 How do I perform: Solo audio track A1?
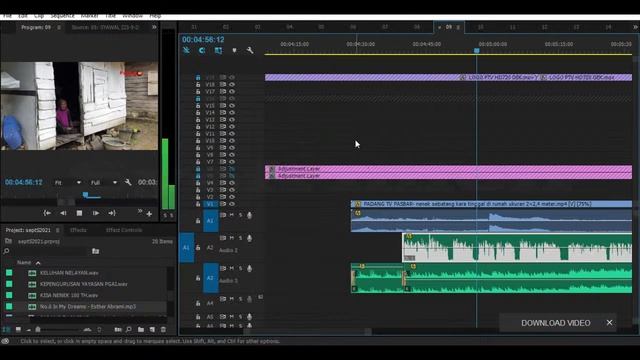pyautogui.click(x=240, y=215)
